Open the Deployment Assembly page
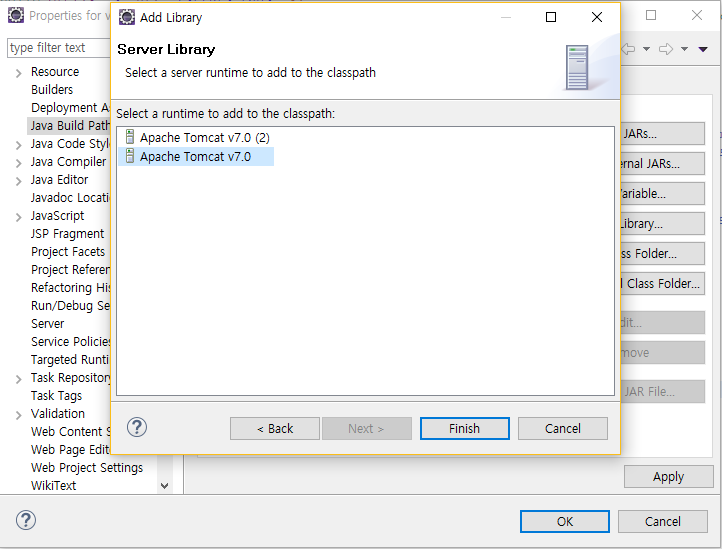722x549 pixels. (x=70, y=107)
